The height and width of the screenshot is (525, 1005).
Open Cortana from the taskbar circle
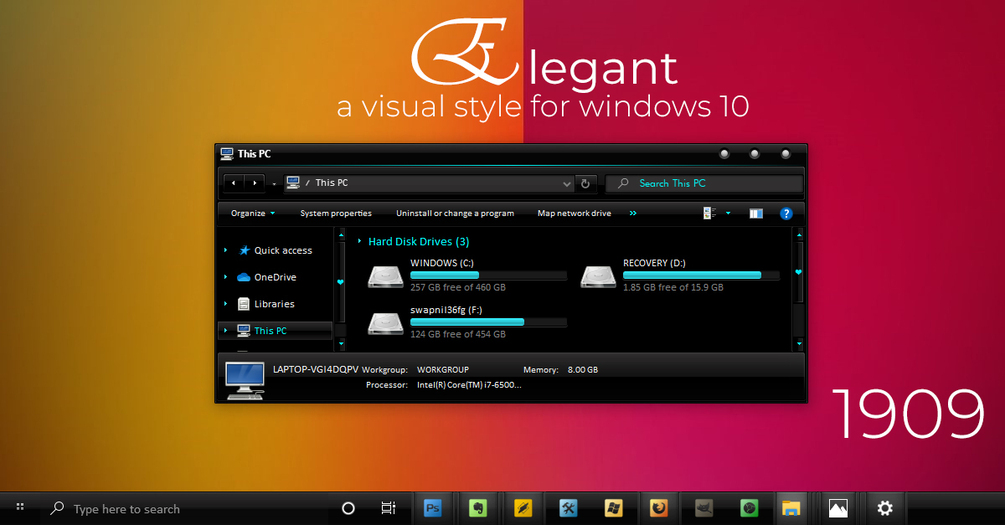348,508
